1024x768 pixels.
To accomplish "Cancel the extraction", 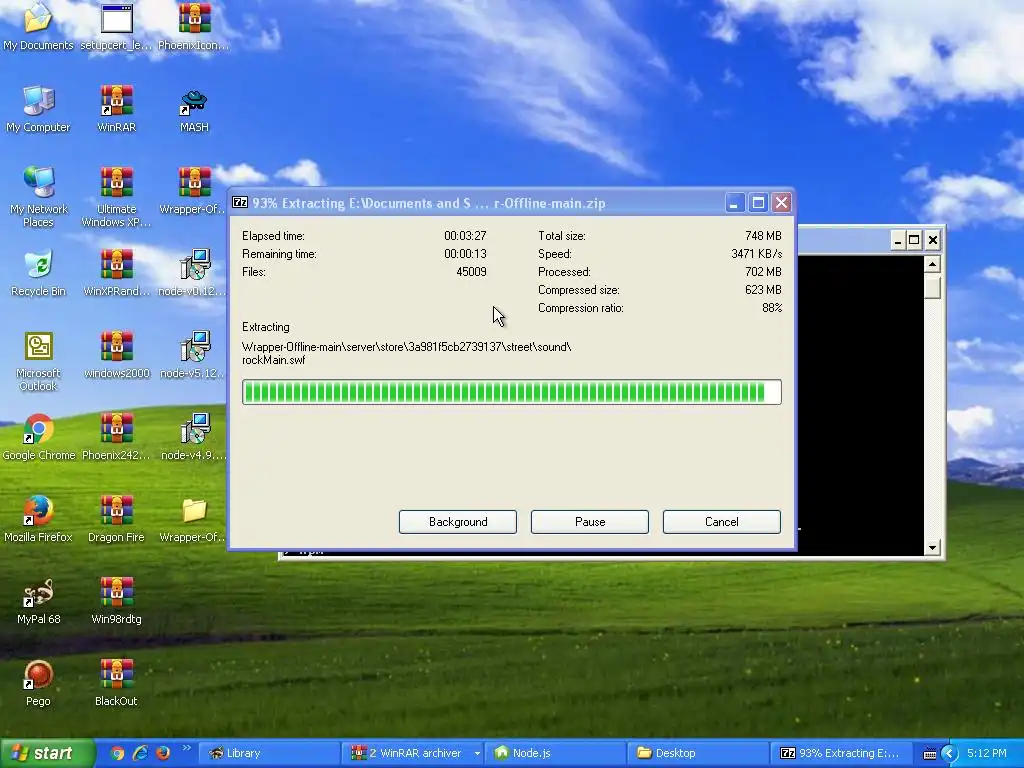I will [722, 522].
